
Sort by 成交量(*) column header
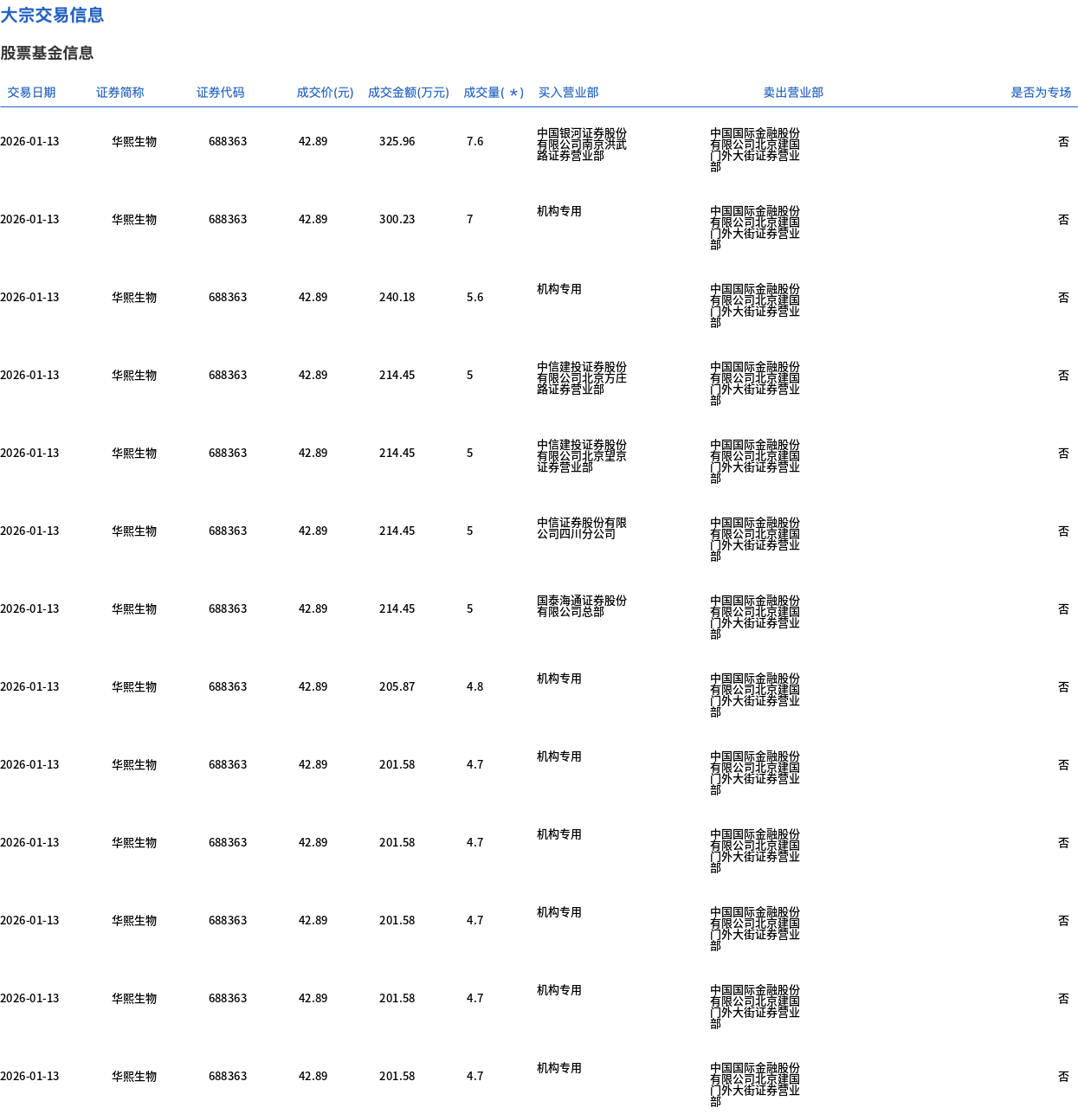(x=494, y=93)
